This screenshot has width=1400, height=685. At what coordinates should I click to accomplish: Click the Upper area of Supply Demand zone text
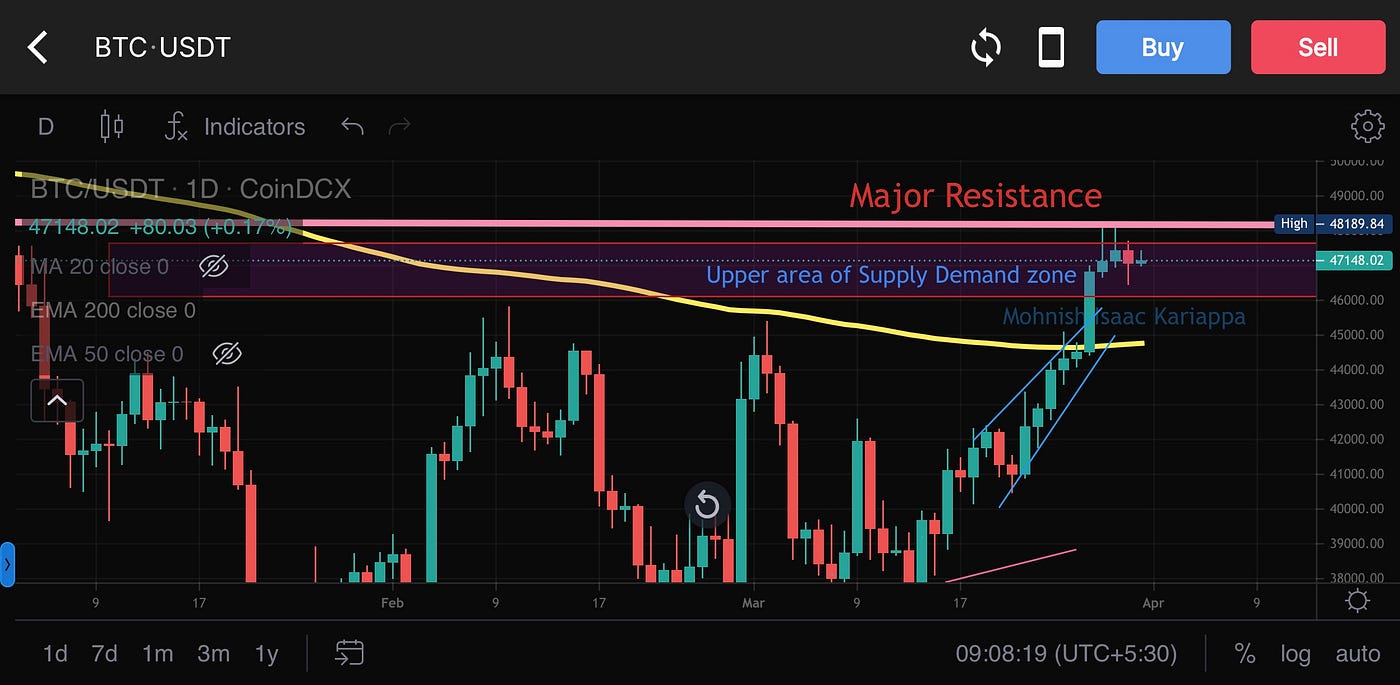(891, 275)
